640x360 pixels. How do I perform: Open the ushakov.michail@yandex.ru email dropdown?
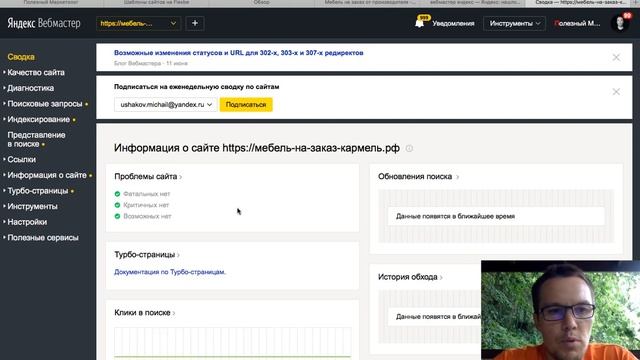click(x=165, y=104)
